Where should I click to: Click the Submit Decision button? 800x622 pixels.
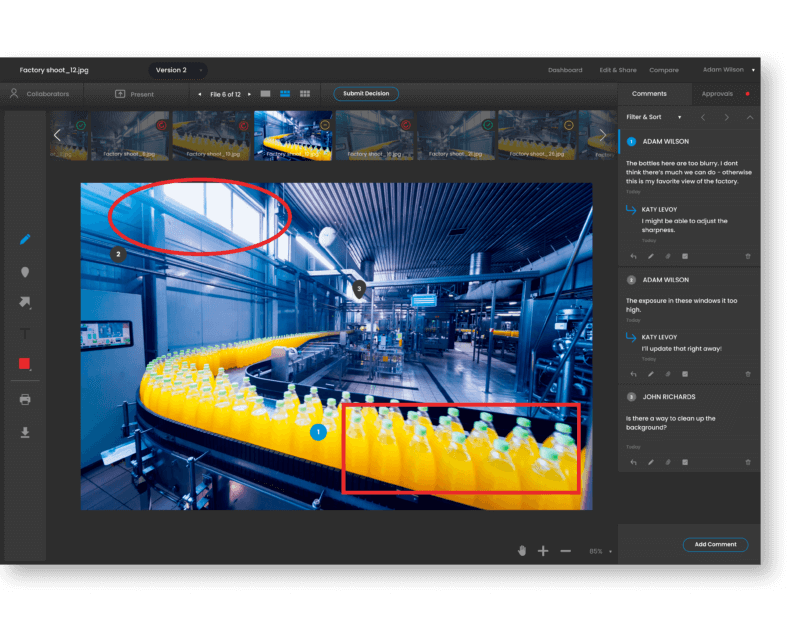(365, 93)
